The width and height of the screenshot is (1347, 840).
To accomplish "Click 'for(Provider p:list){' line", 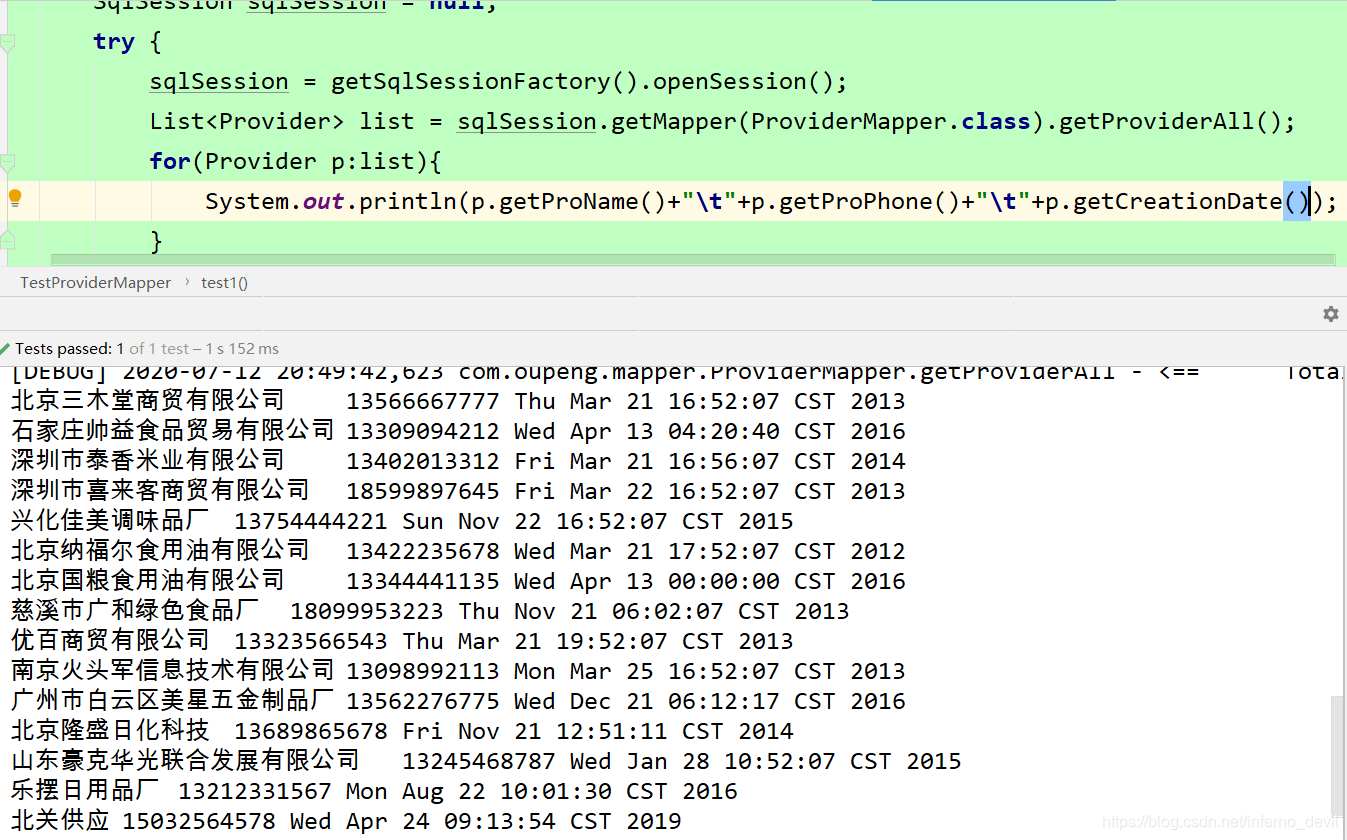I will tap(296, 162).
